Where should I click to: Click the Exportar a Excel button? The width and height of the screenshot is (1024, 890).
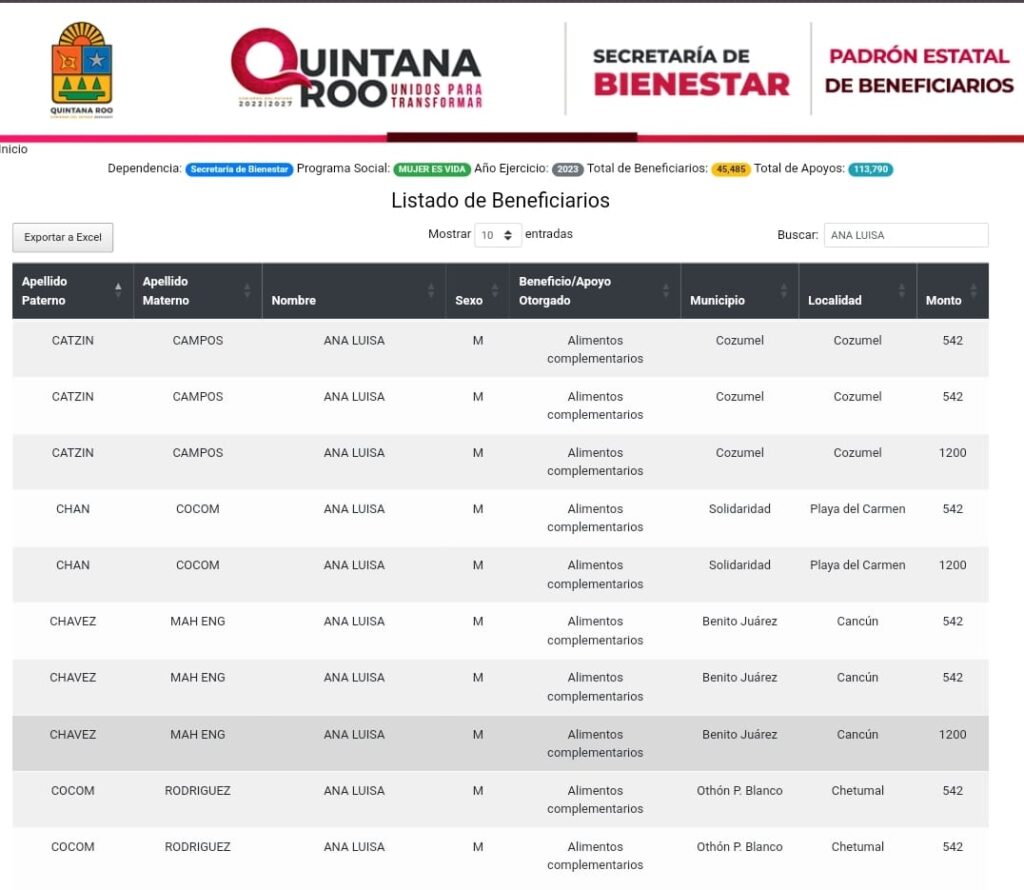pos(63,237)
